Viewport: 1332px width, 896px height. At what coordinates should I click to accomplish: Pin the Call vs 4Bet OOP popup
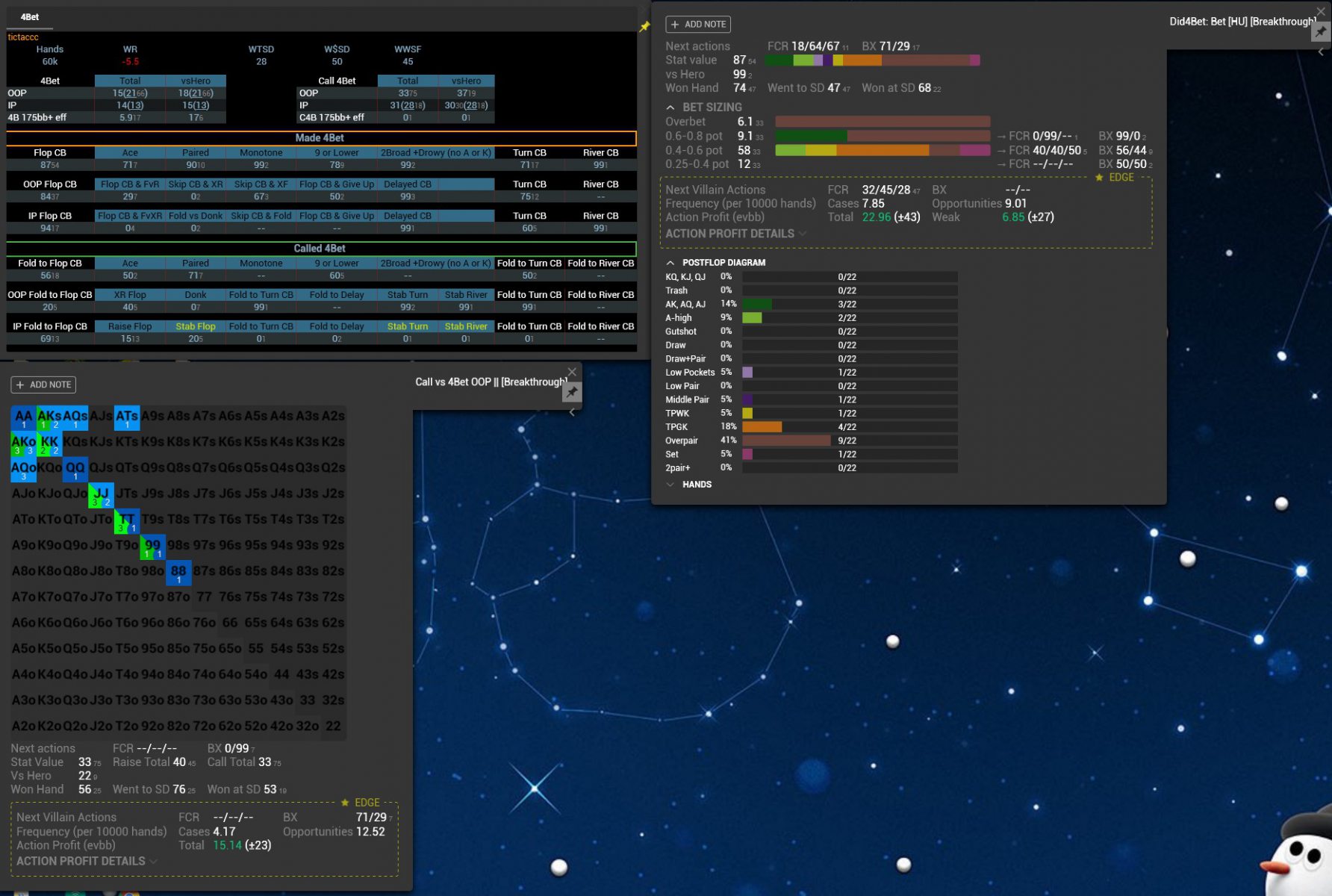click(572, 392)
